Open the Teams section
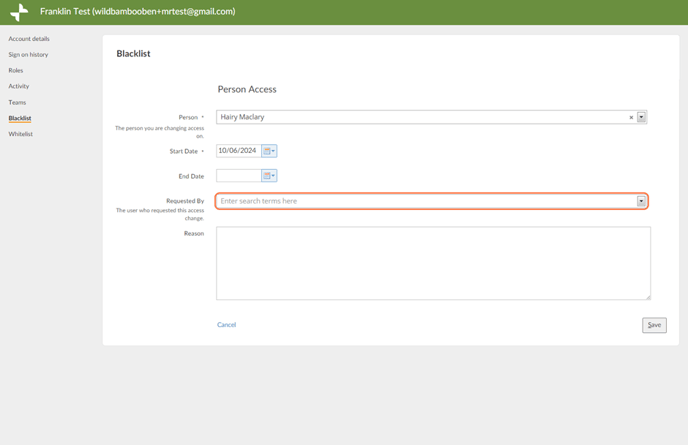 17,102
